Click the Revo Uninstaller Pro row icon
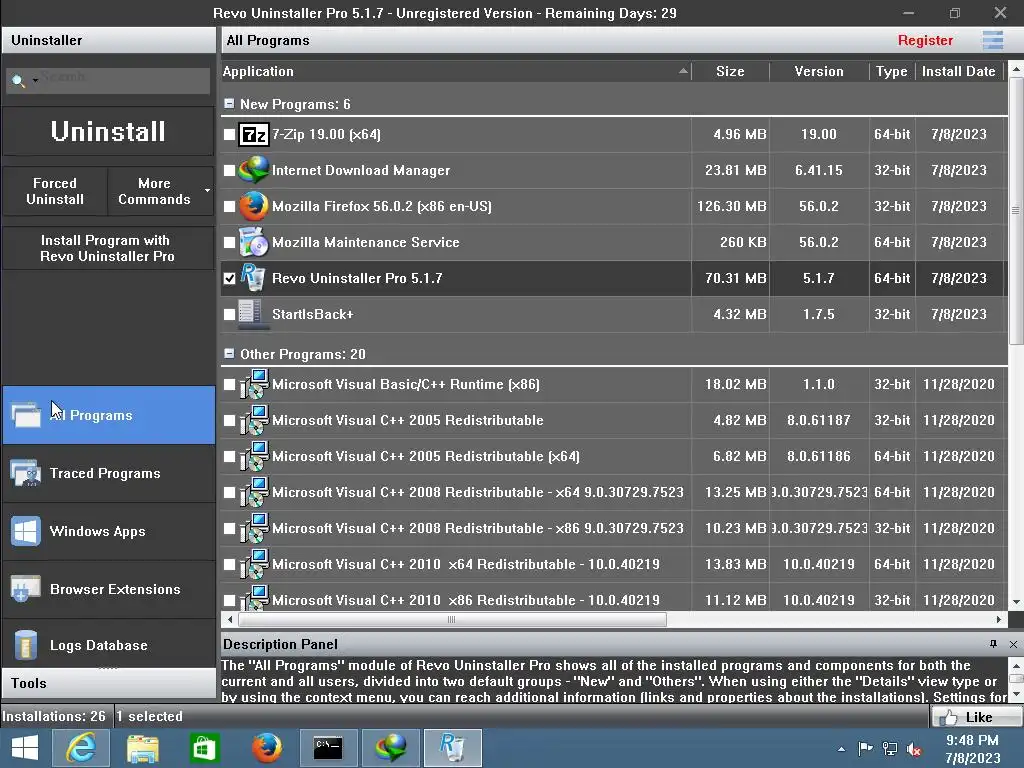Image resolution: width=1024 pixels, height=768 pixels. click(x=253, y=278)
